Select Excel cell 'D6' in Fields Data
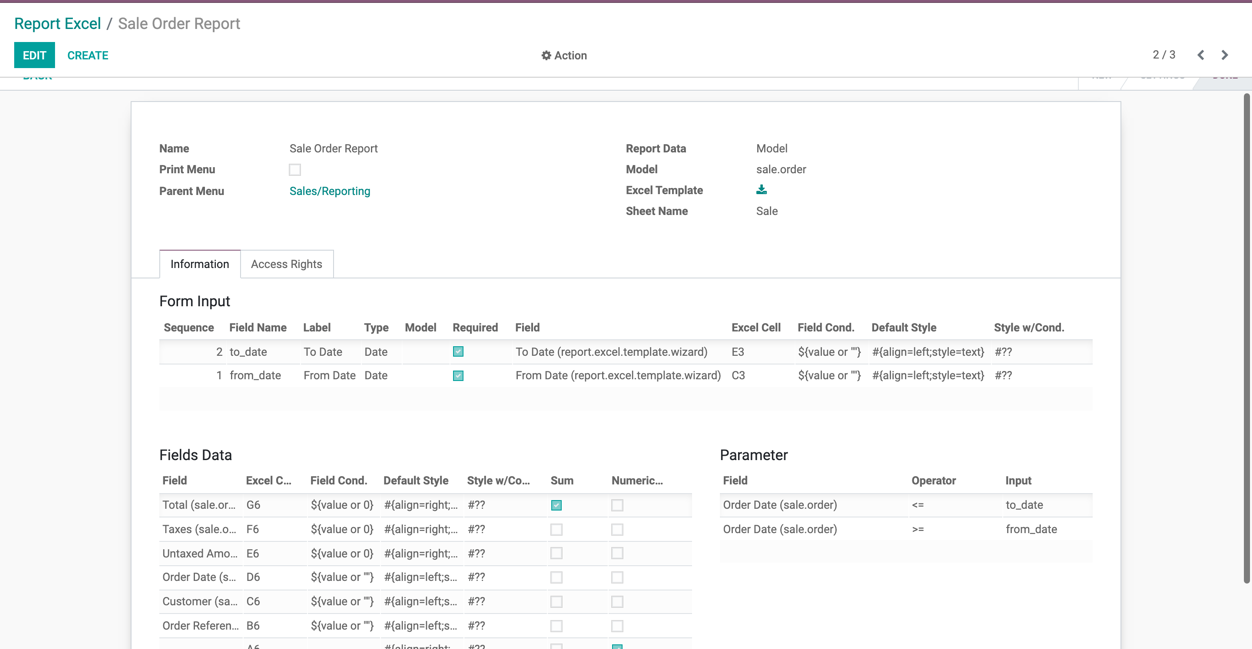 point(253,577)
